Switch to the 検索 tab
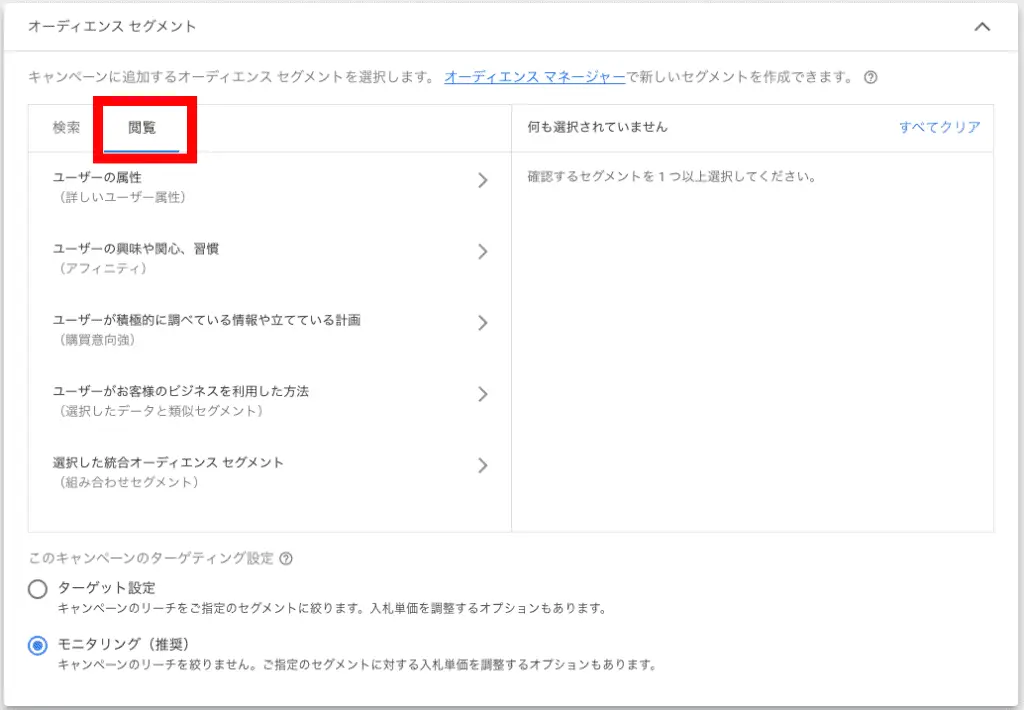This screenshot has width=1024, height=710. (x=67, y=127)
